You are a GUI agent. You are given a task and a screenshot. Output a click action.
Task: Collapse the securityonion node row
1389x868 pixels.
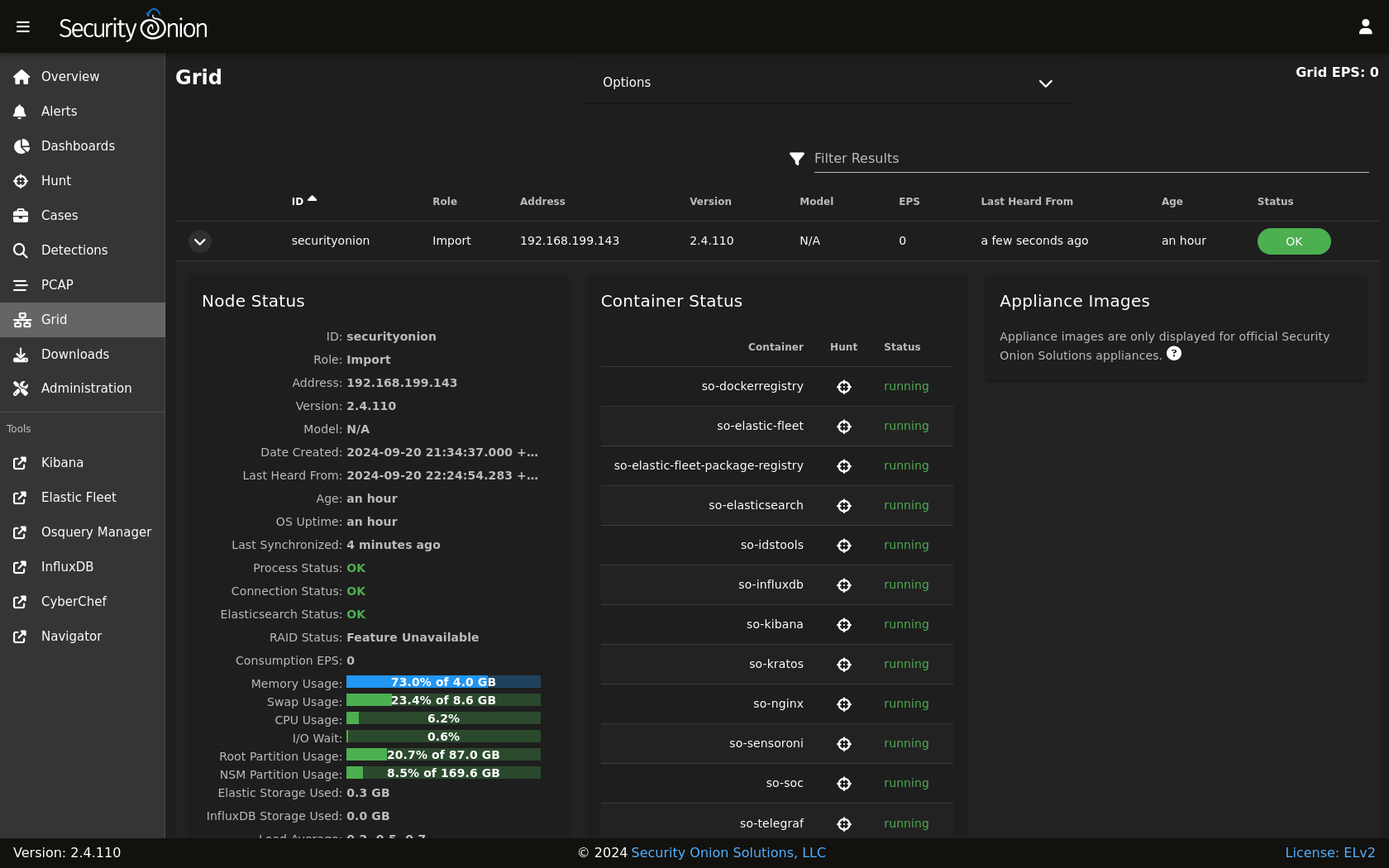(199, 241)
